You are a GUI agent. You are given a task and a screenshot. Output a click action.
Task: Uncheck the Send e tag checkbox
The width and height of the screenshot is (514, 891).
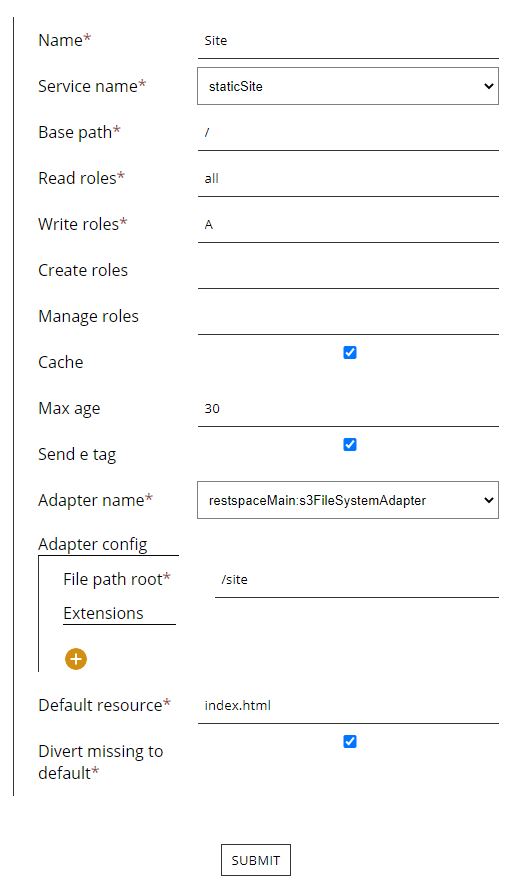(350, 444)
